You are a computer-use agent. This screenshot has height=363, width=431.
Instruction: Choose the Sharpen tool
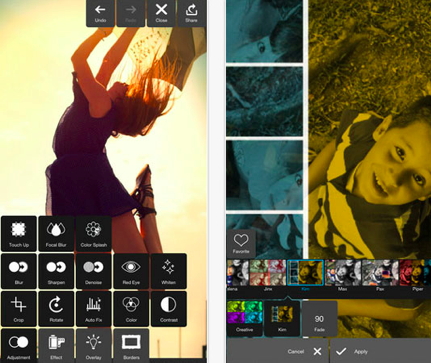pos(56,271)
